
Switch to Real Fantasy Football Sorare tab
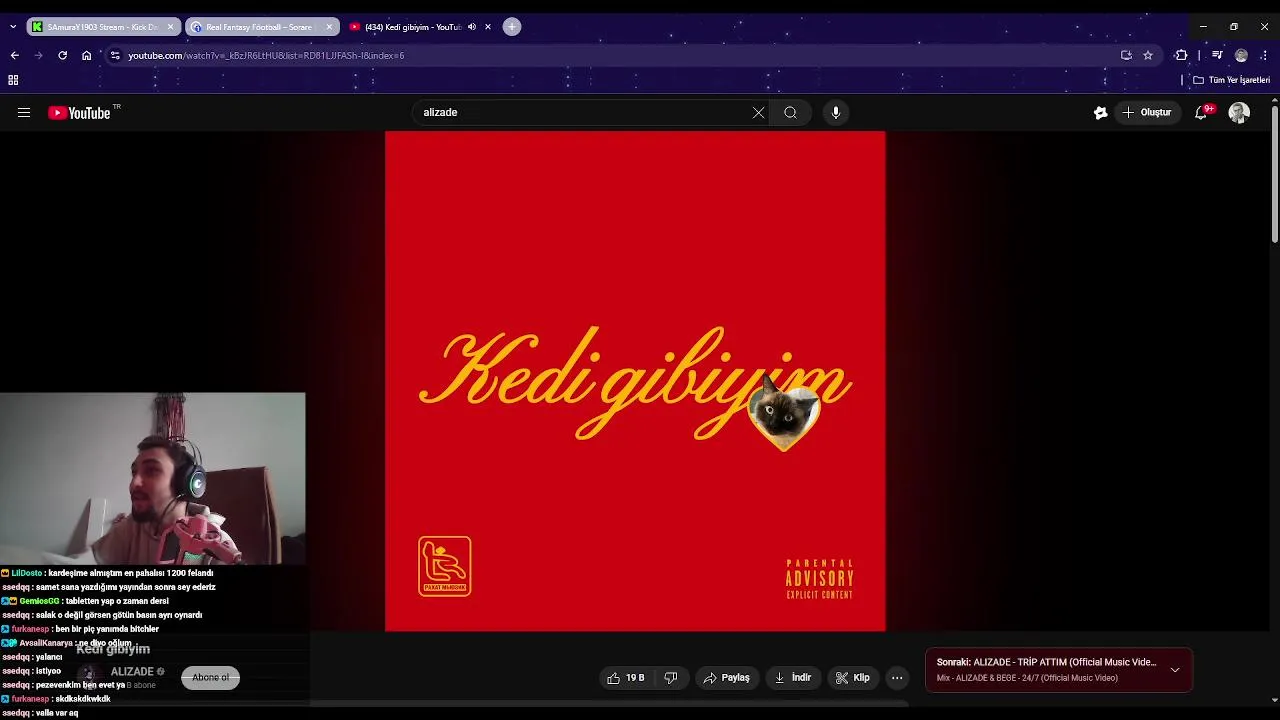click(x=261, y=27)
